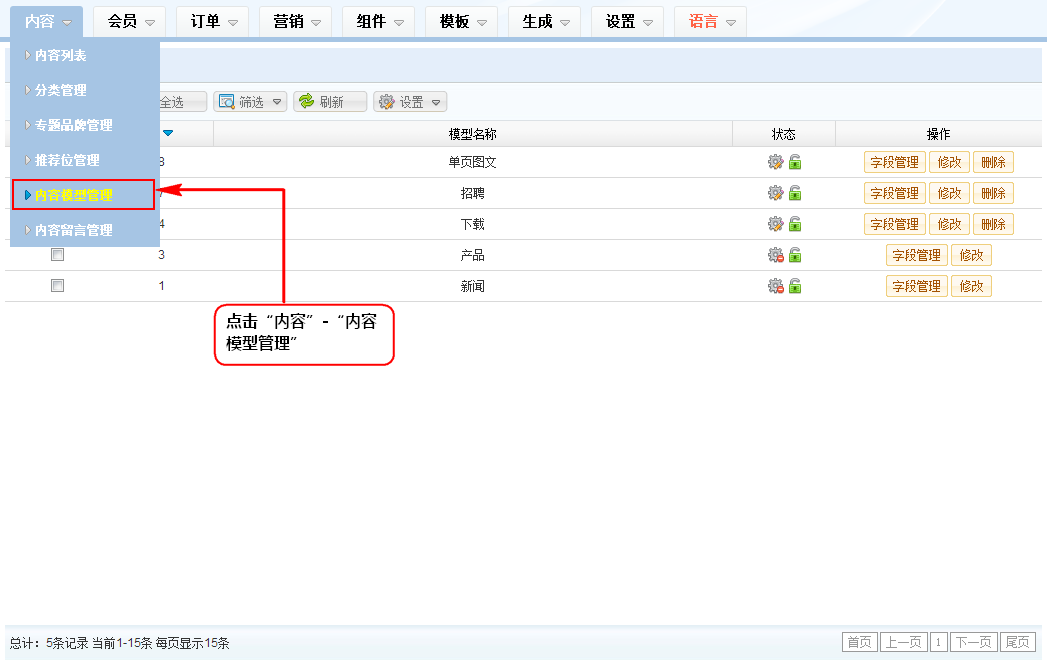Click the green unlock icon for 单页图文
The height and width of the screenshot is (662, 1047).
795,162
